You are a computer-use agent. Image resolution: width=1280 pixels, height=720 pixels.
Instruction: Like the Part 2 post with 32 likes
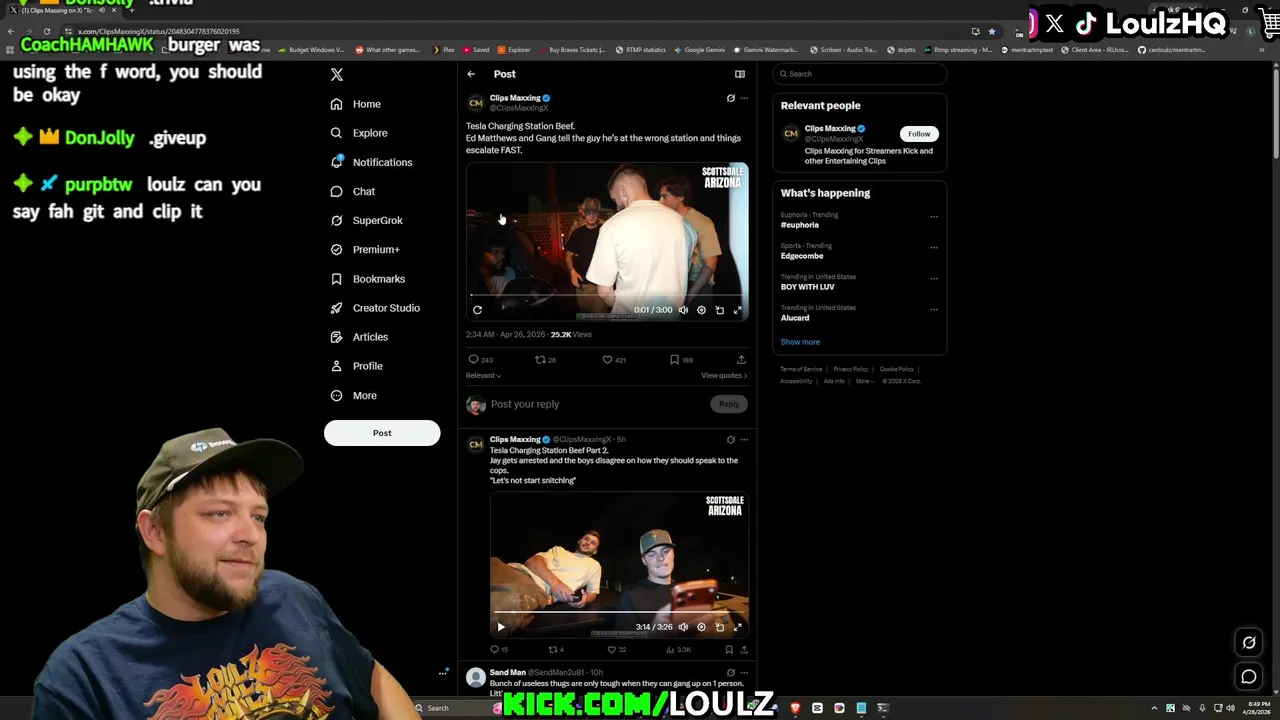tap(617, 650)
